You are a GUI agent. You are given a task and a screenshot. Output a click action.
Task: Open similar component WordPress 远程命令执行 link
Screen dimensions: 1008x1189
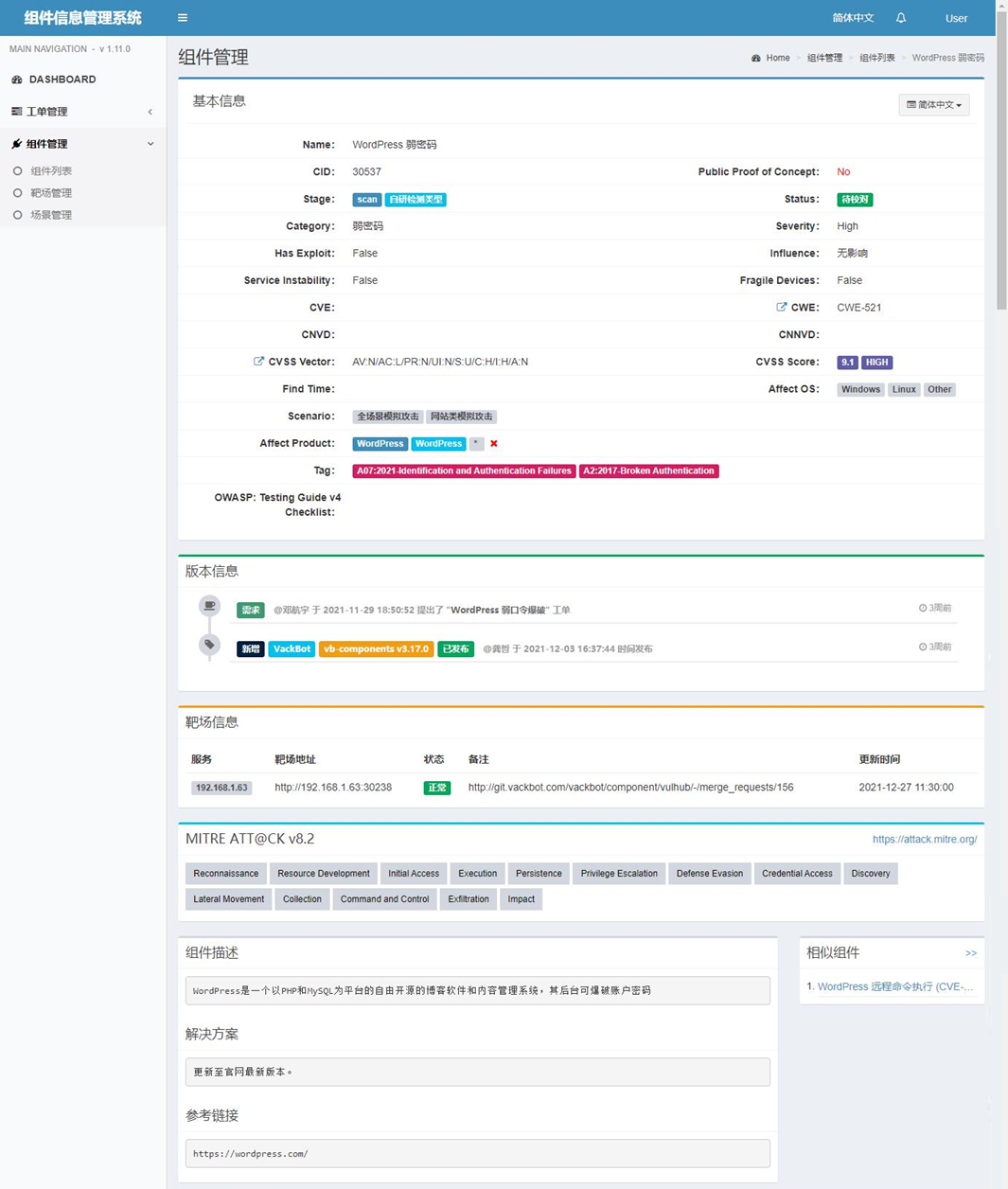[895, 986]
